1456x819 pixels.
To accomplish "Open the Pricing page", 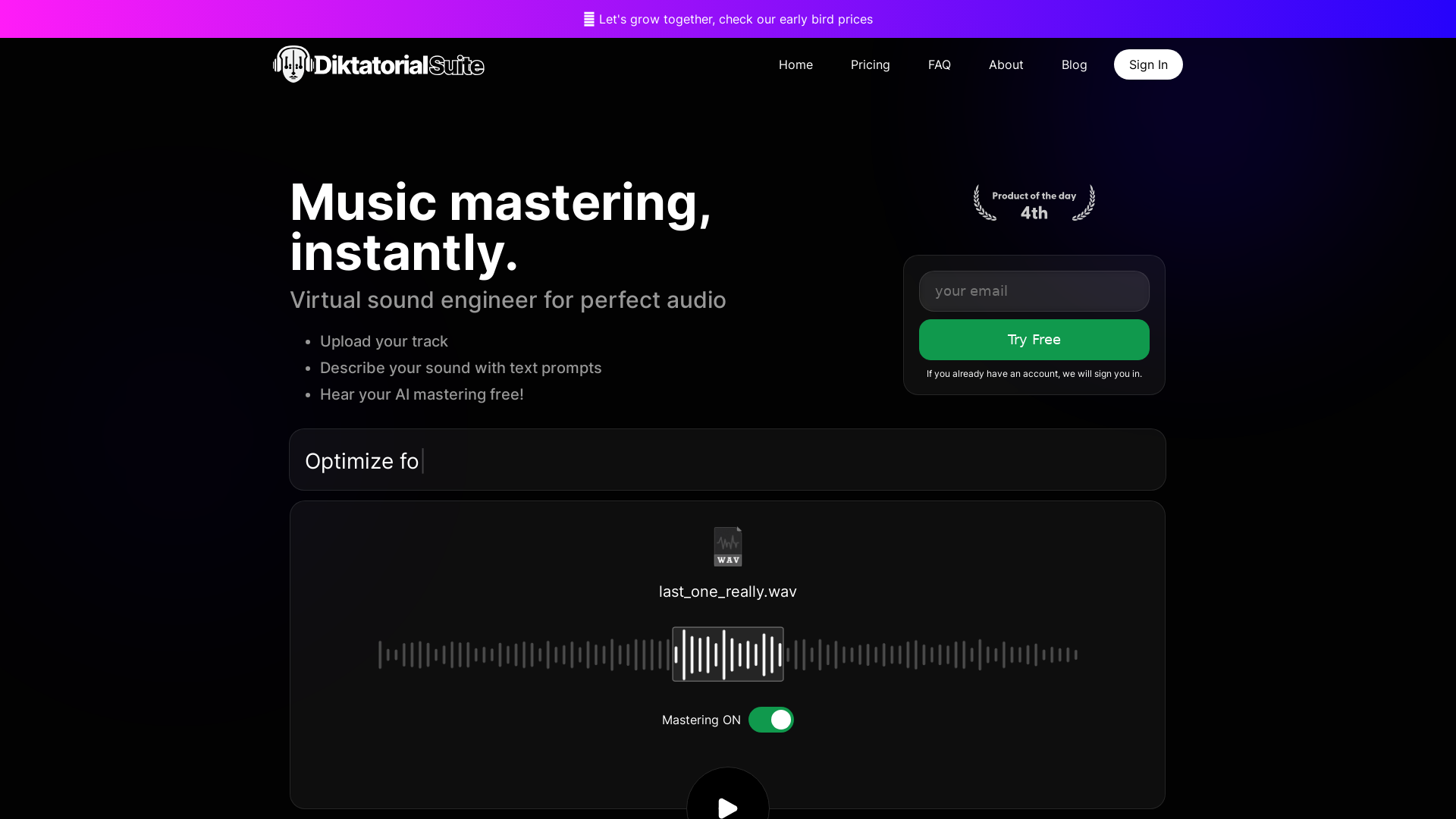I will pos(871,64).
